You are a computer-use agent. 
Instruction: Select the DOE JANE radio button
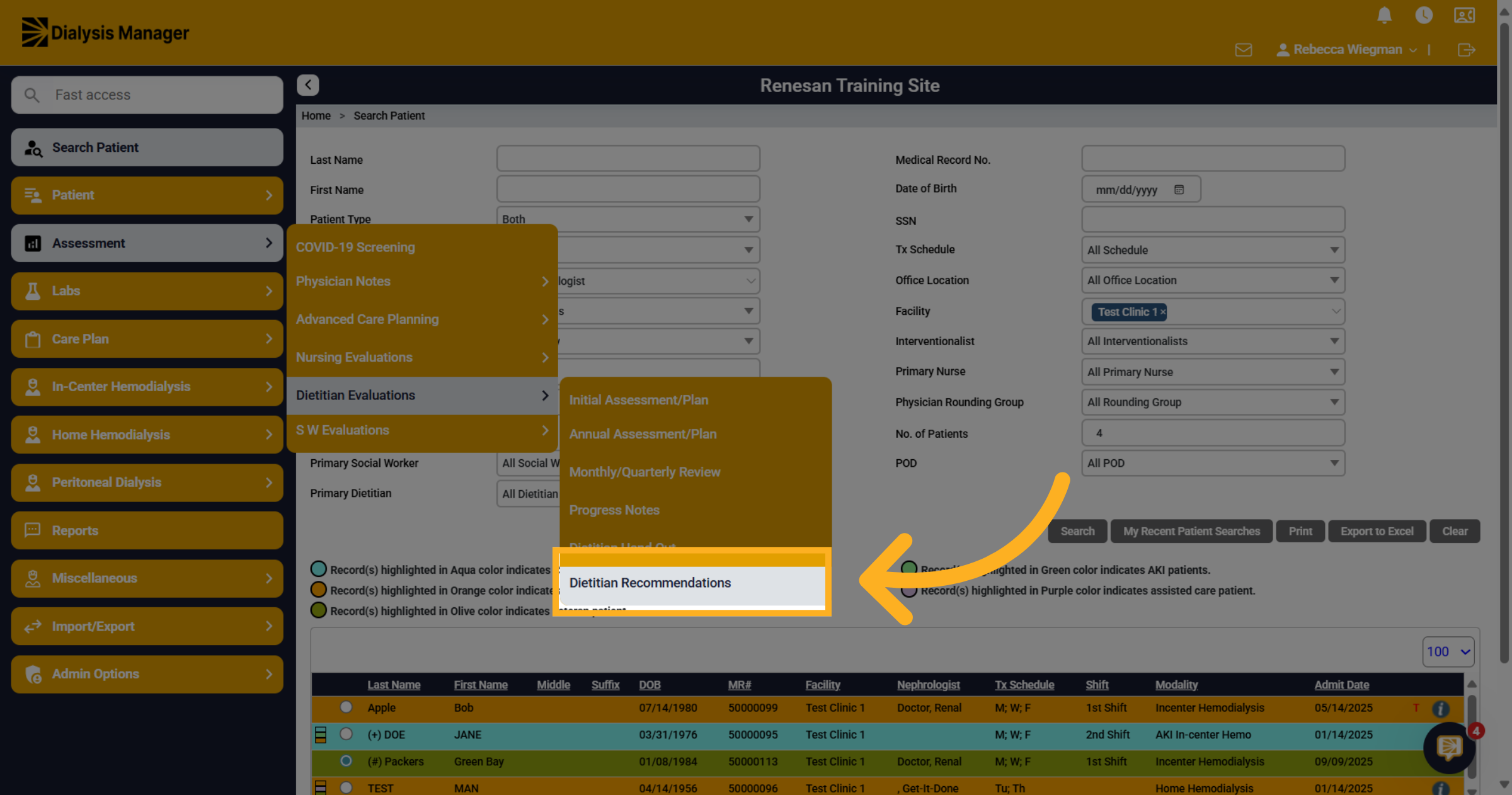click(x=346, y=734)
